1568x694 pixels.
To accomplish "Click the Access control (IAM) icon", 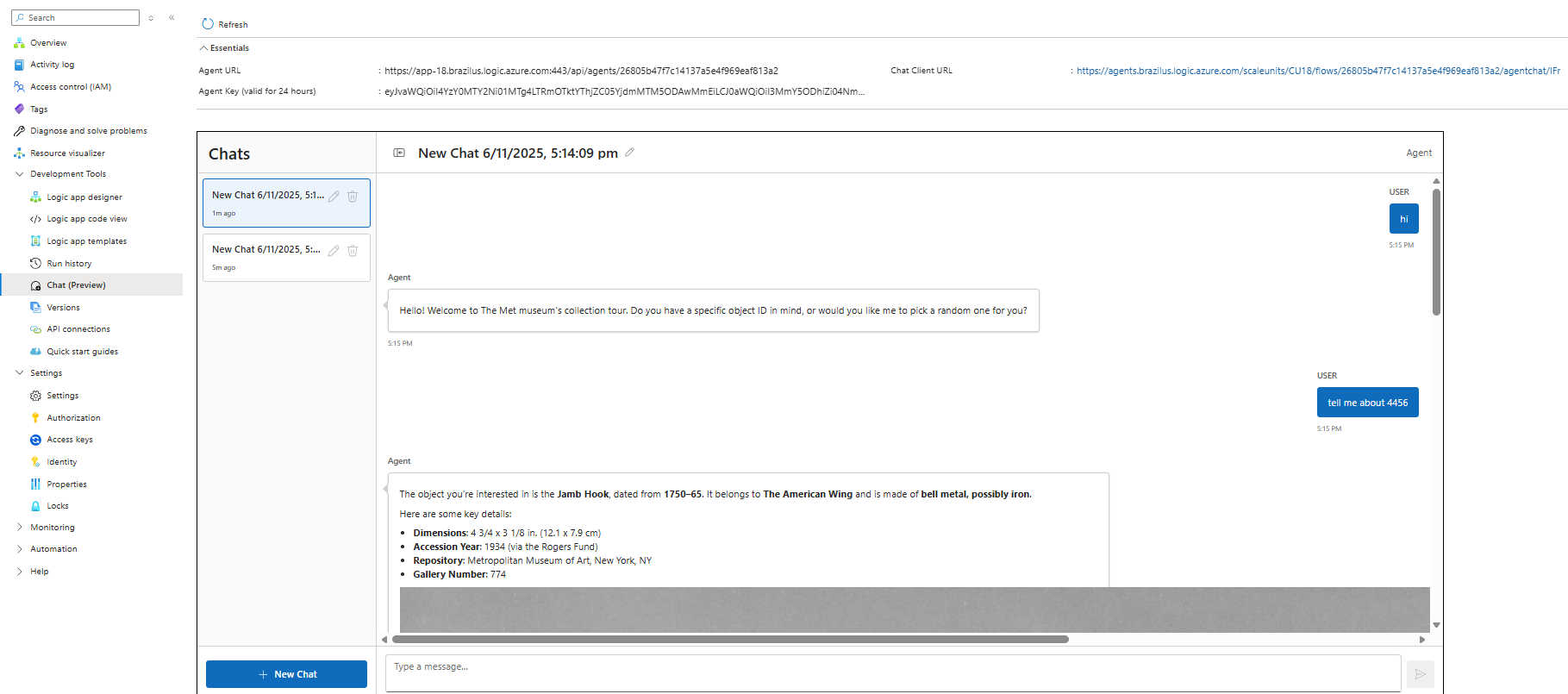I will 19,87.
